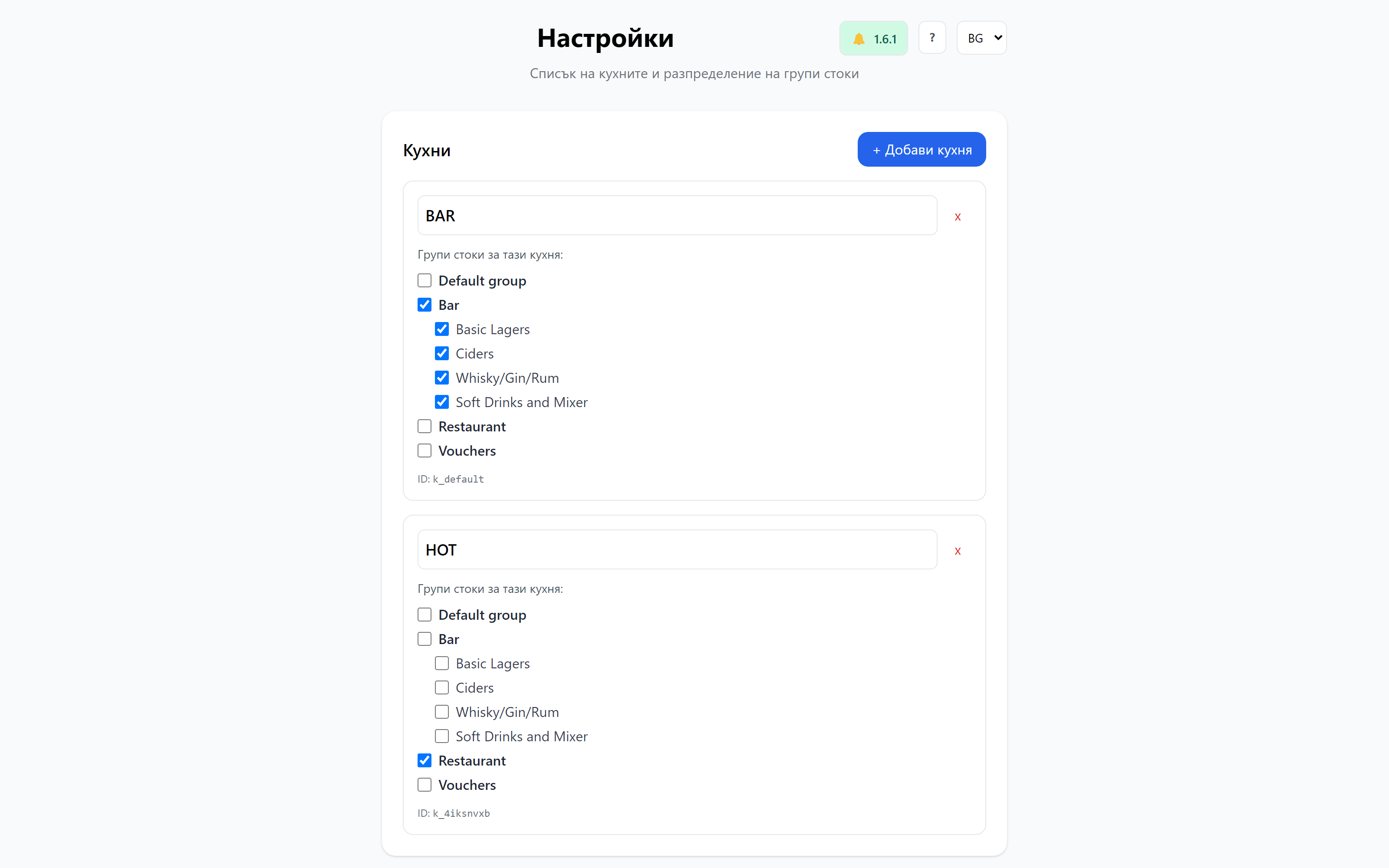
Task: Uncheck Whisky/Gin/Rum in BAR kitchen
Action: (x=441, y=377)
